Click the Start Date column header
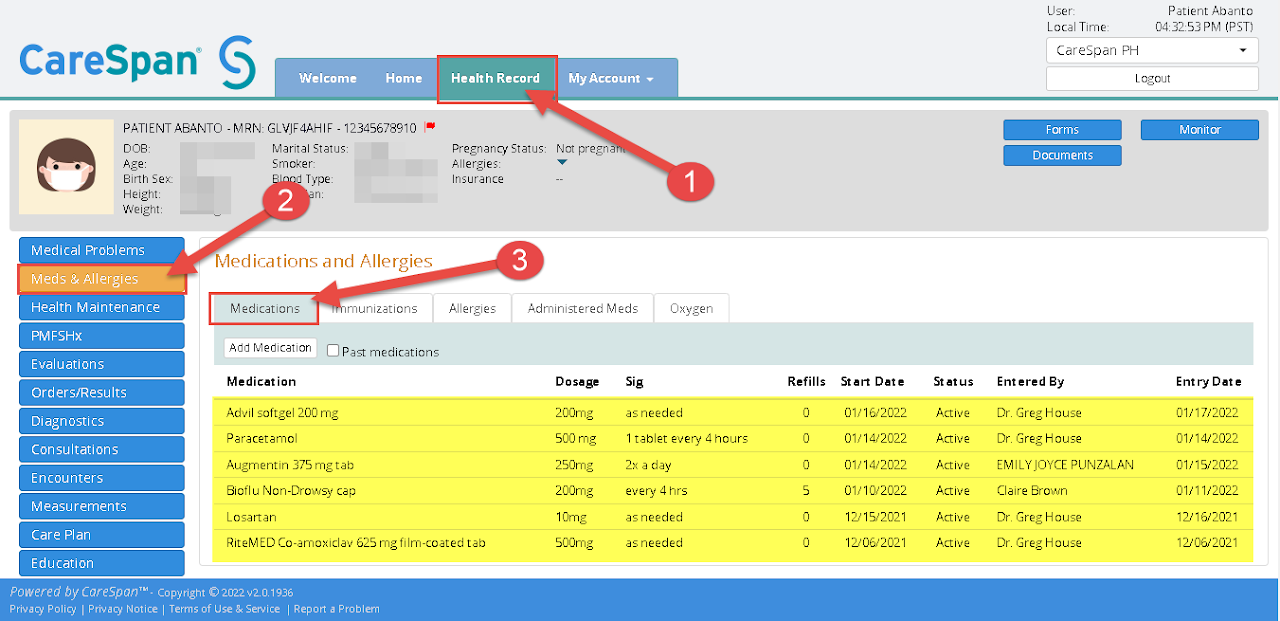The image size is (1280, 621). 872,381
